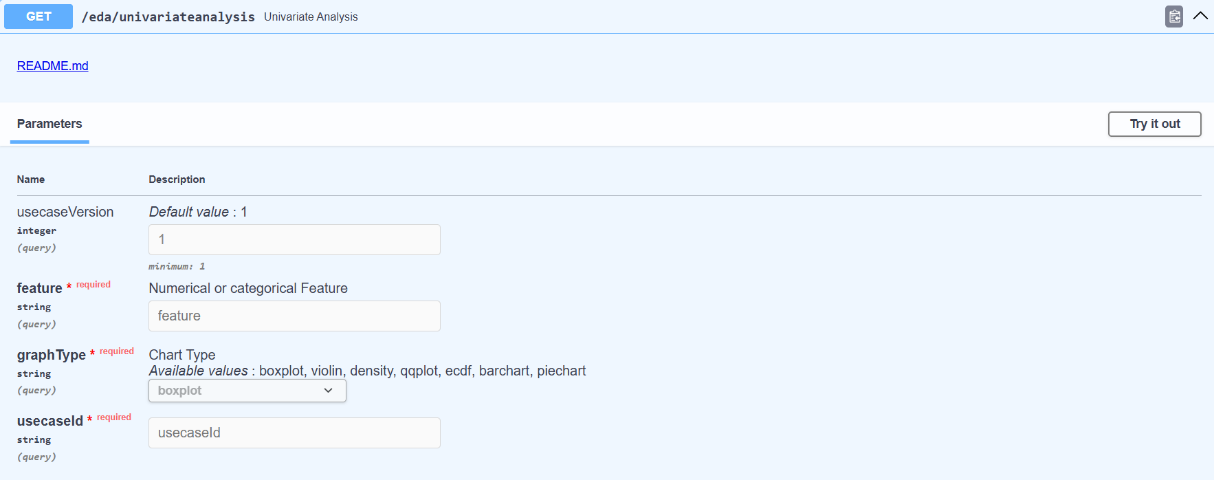Focus the usecaseVersion number field
Viewport: 1214px width, 480px height.
[294, 240]
